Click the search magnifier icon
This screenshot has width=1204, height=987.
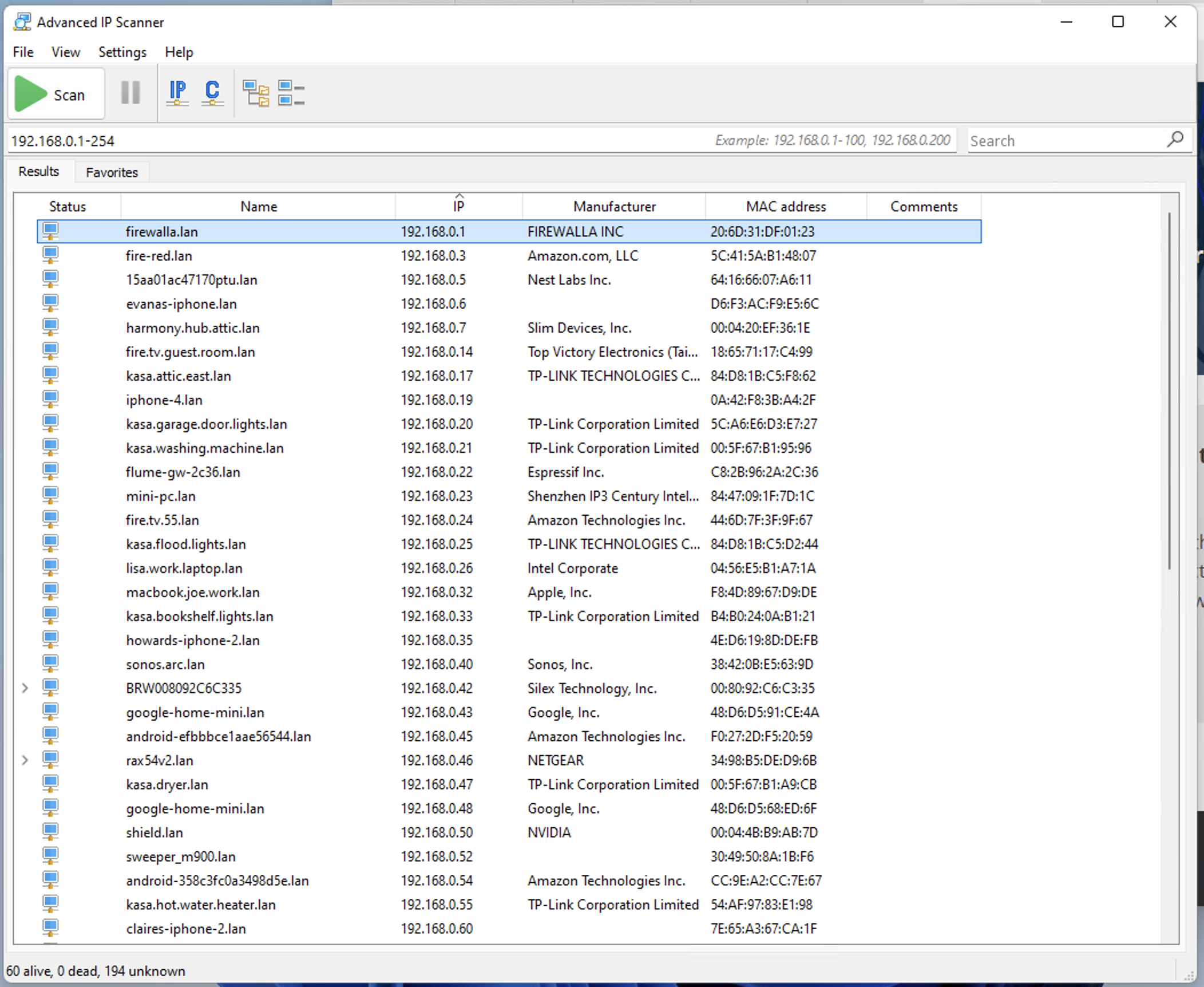[1174, 140]
